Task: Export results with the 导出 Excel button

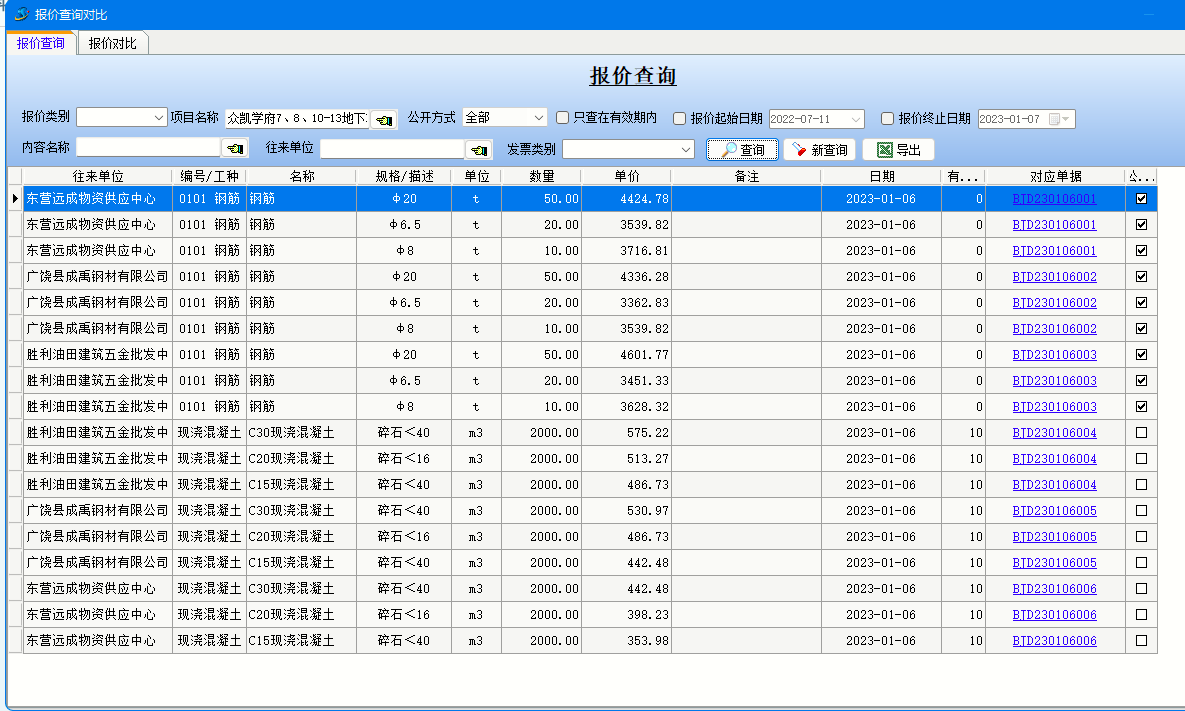Action: coord(898,150)
